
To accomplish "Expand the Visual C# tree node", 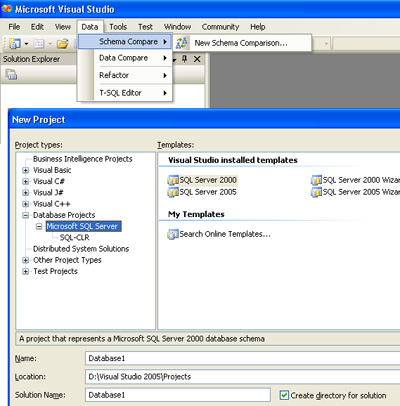I will coord(26,182).
